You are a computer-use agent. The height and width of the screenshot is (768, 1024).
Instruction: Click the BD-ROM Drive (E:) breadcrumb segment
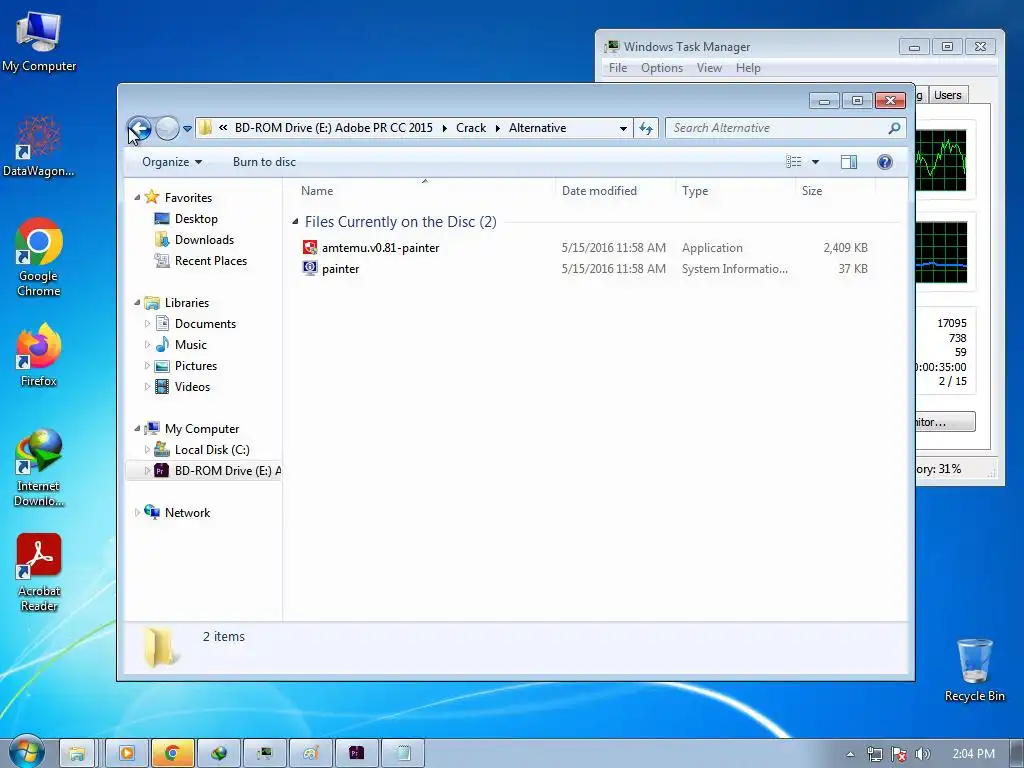[334, 128]
